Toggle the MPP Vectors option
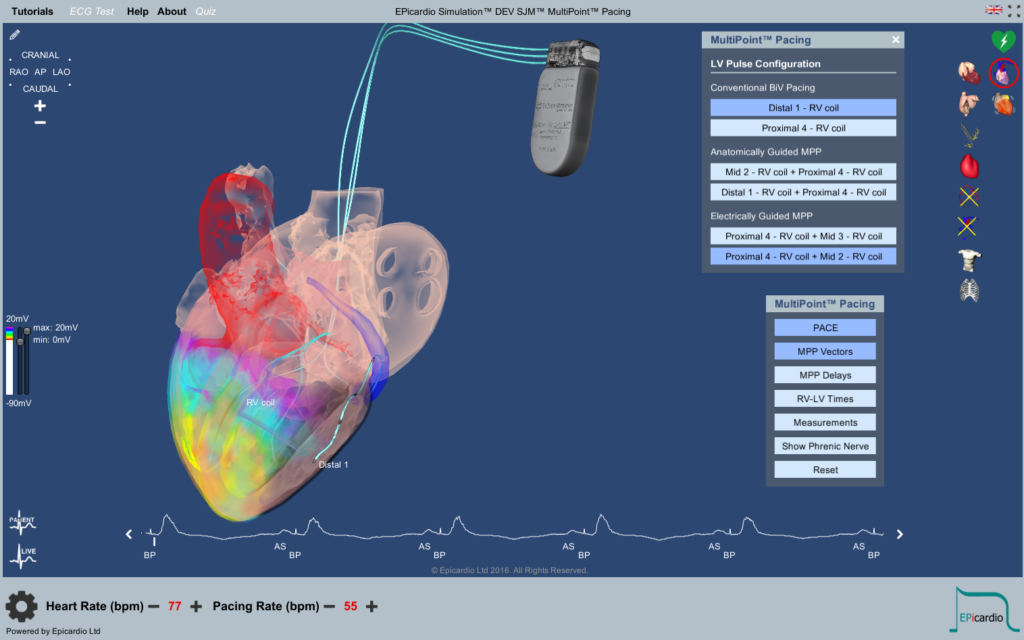The image size is (1024, 640). (825, 351)
